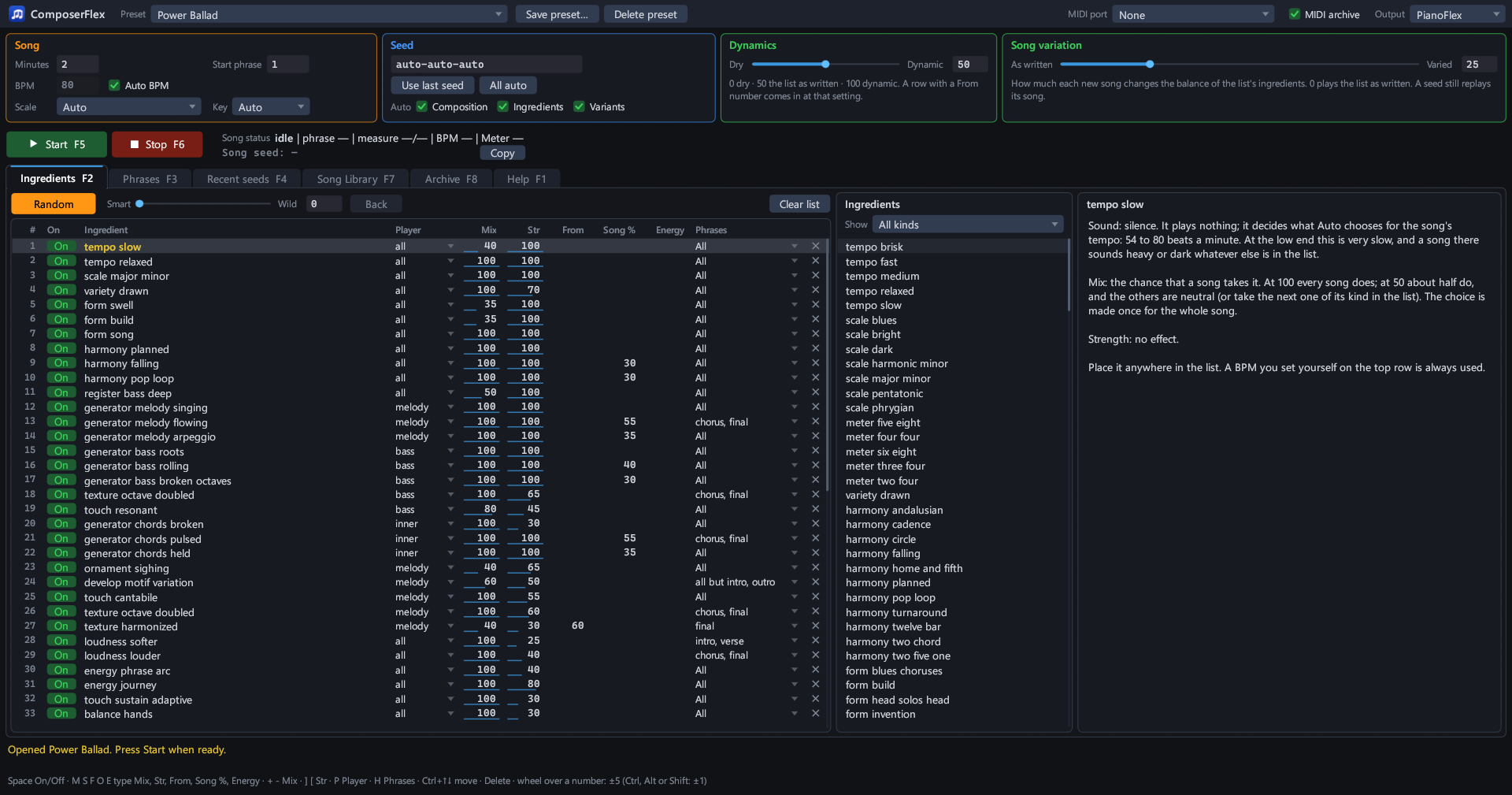This screenshot has width=1512, height=795.
Task: Delete ornament sighing row X icon
Action: click(815, 568)
